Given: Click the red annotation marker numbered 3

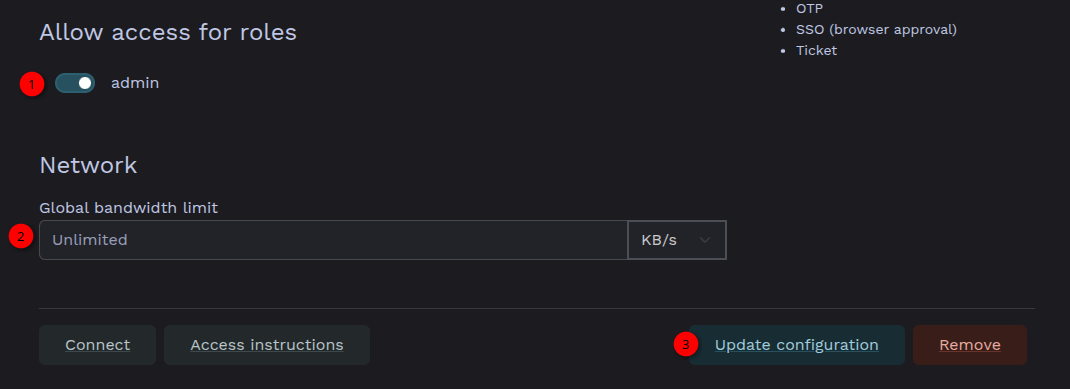Looking at the screenshot, I should (685, 344).
